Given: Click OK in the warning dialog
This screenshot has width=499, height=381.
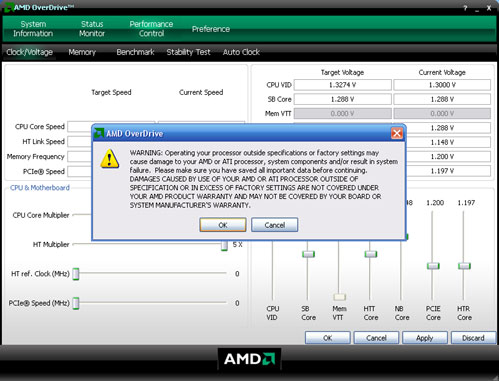Looking at the screenshot, I should click(x=223, y=225).
